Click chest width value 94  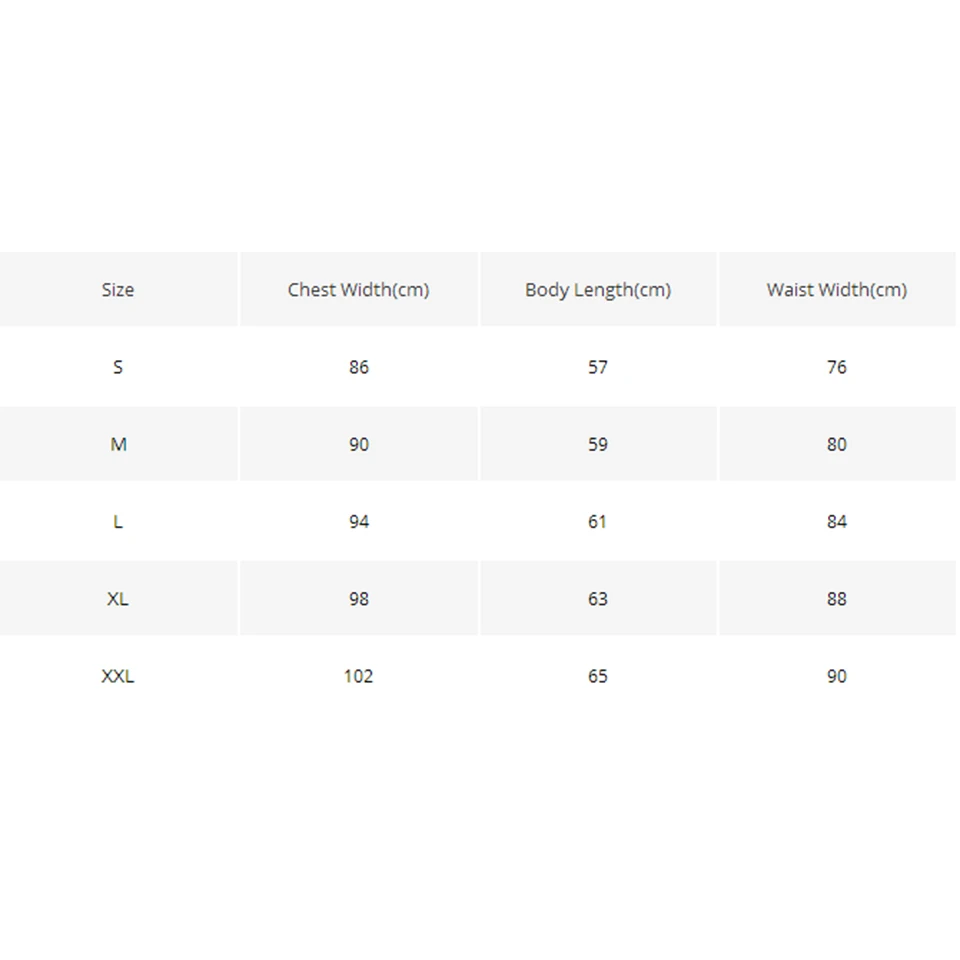click(x=359, y=522)
